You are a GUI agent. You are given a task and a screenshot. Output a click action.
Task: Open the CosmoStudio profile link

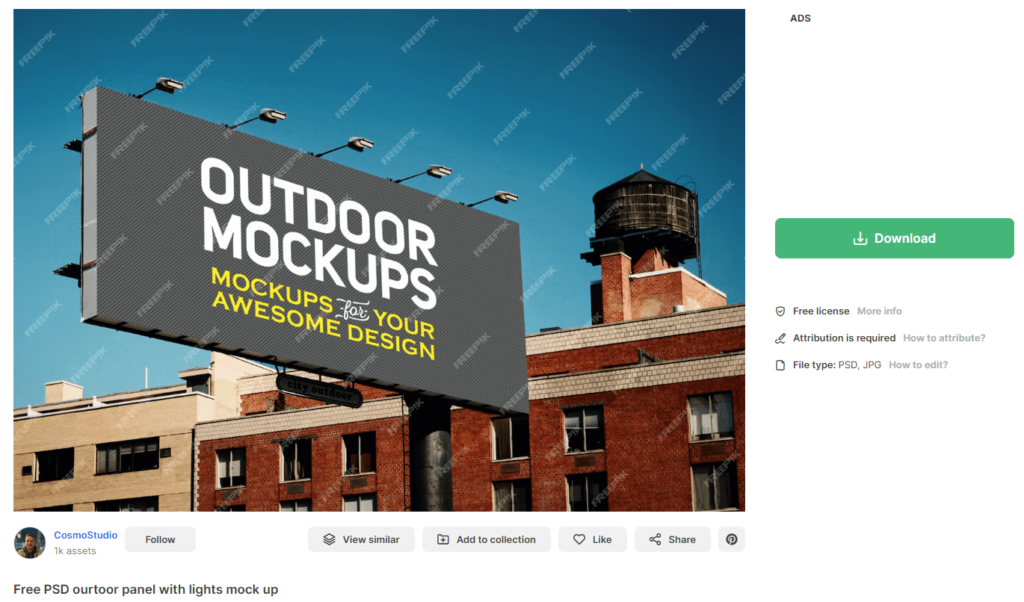click(86, 535)
